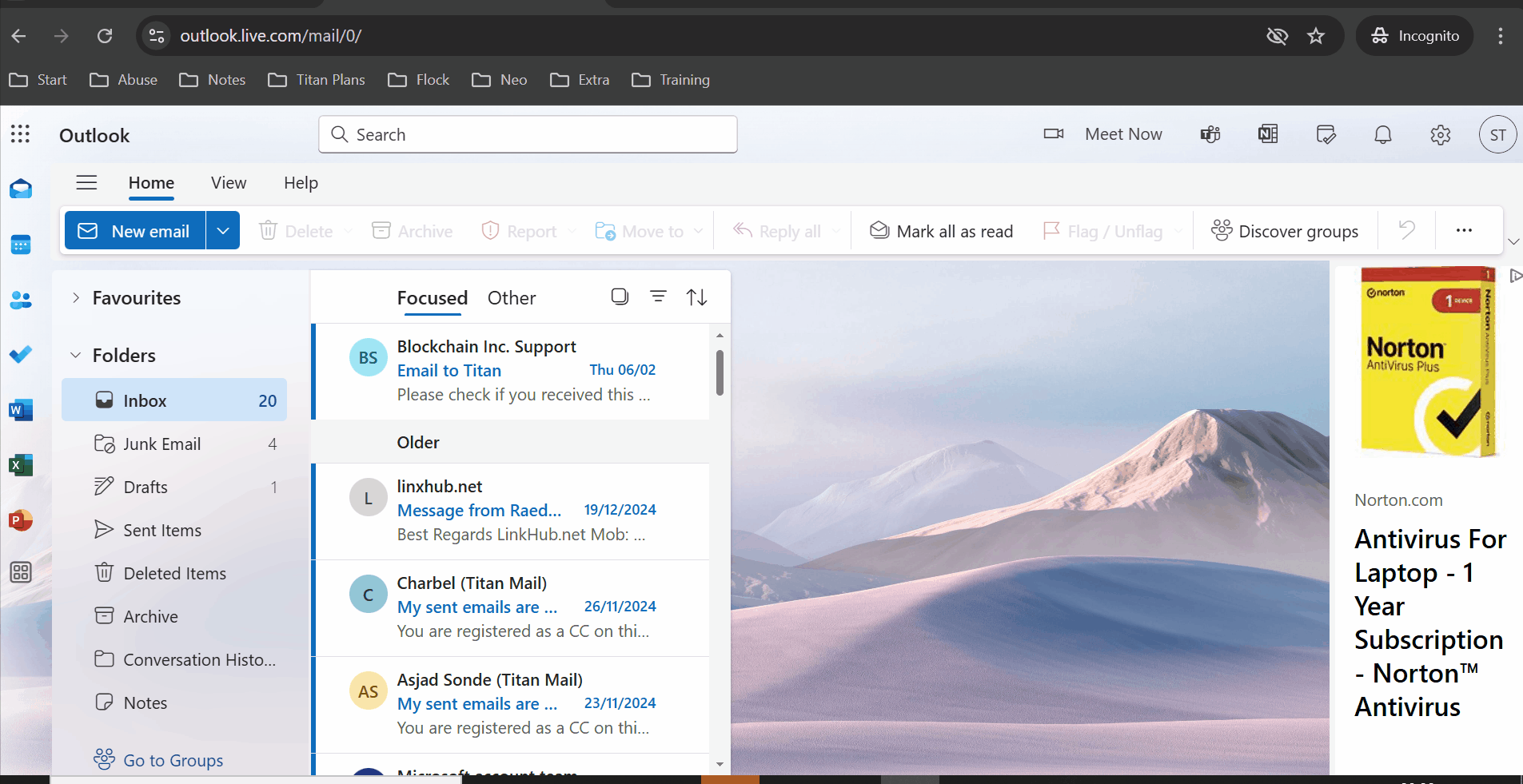The height and width of the screenshot is (784, 1523).
Task: Toggle the hamburger navigation pane button
Action: click(86, 183)
